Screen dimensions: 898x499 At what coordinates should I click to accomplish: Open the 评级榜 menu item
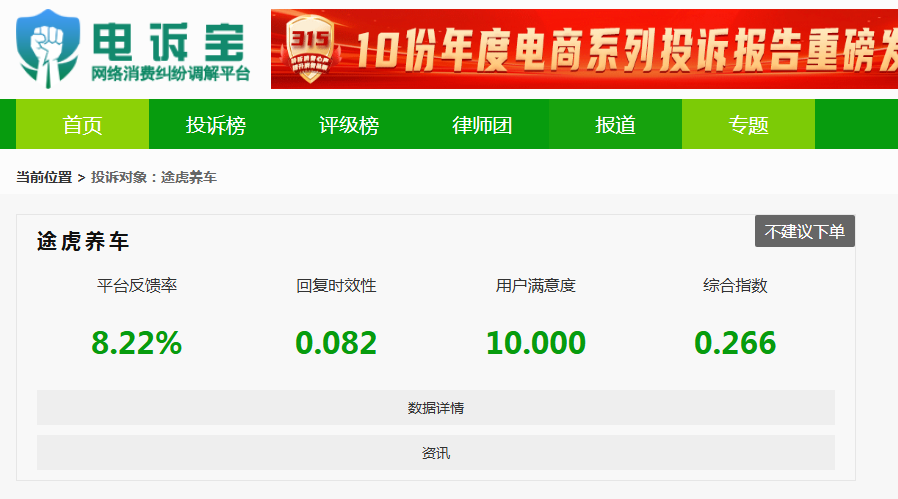pyautogui.click(x=349, y=124)
